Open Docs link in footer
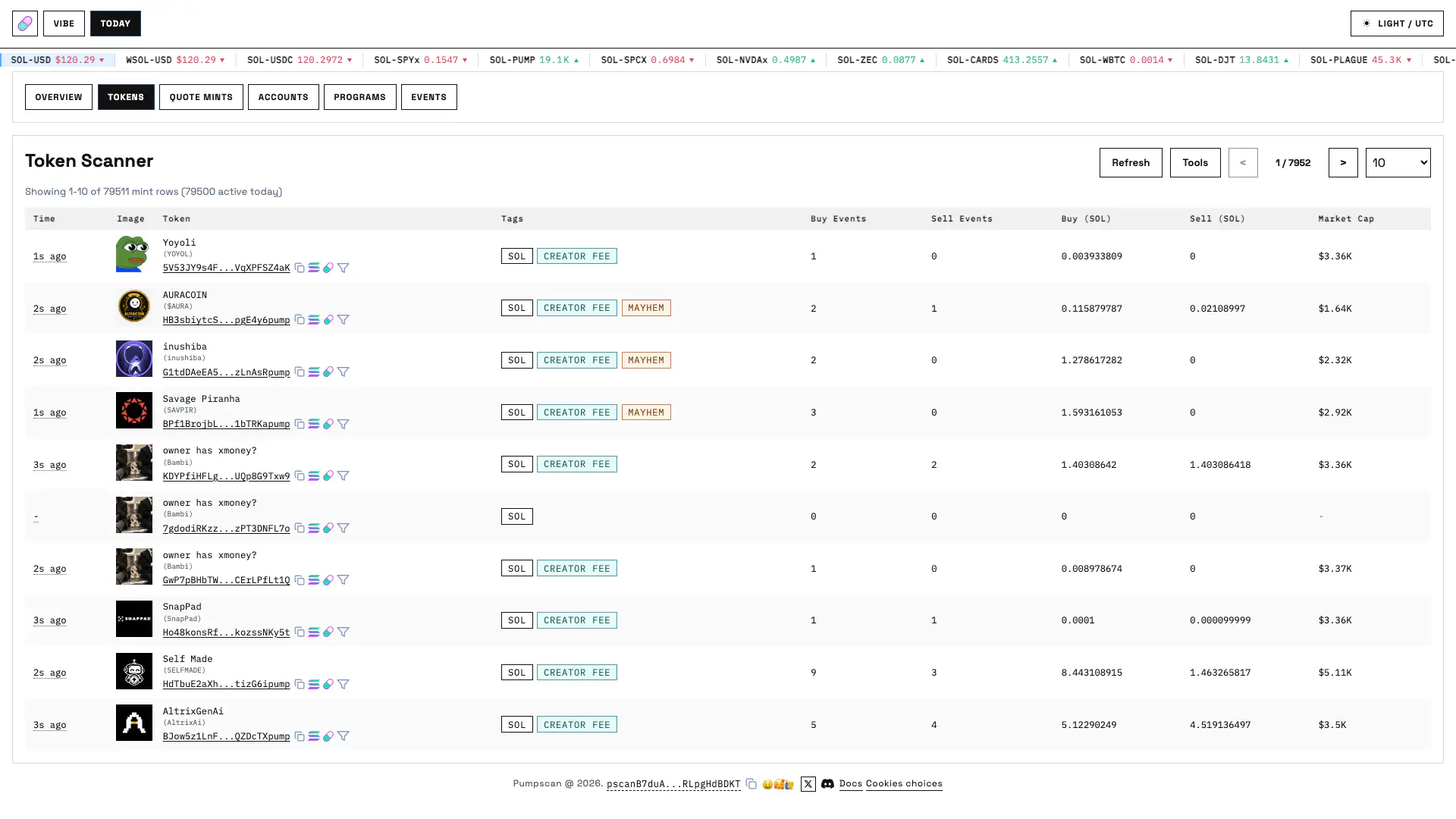Viewport: 1456px width, 819px height. click(851, 783)
